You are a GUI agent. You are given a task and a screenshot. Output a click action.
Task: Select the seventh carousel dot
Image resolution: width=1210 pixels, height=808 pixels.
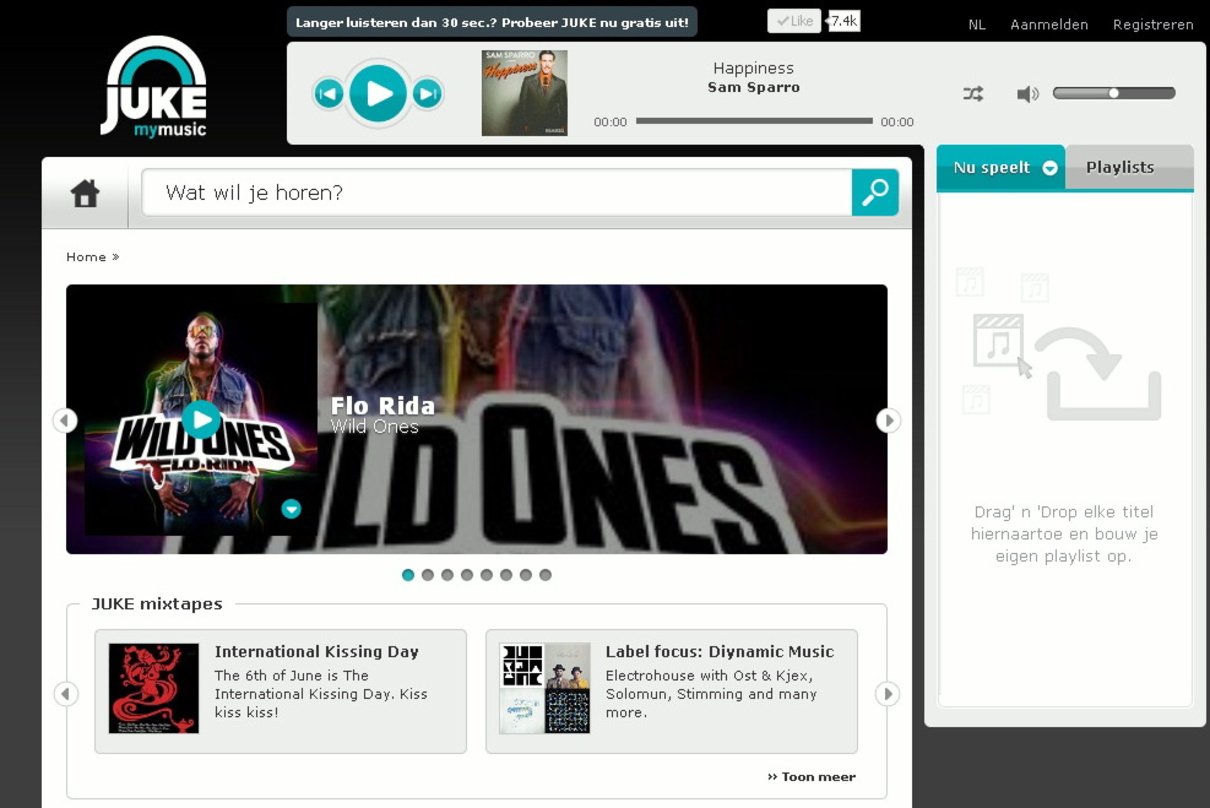[526, 575]
